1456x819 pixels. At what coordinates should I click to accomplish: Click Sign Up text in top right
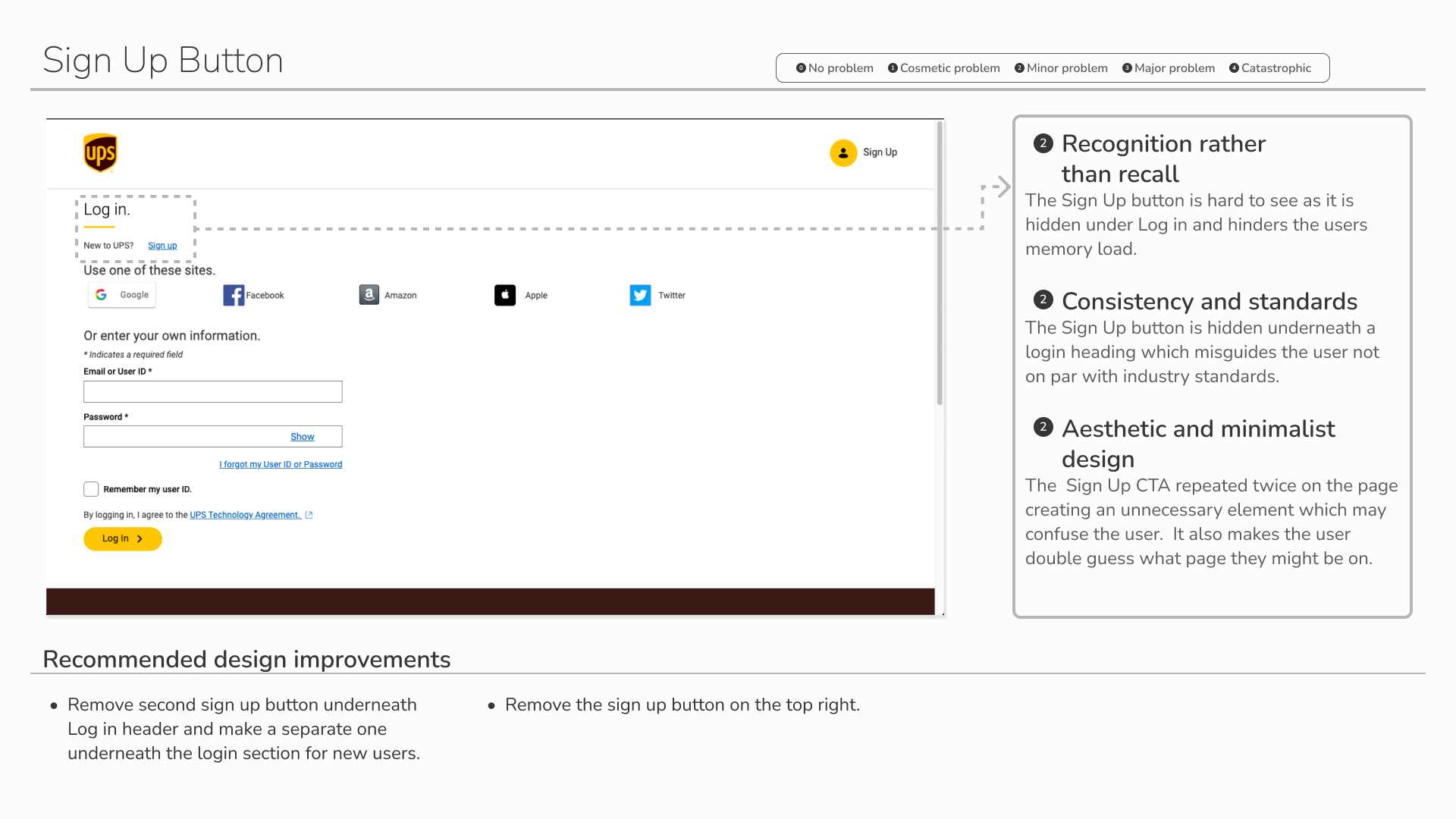point(880,152)
